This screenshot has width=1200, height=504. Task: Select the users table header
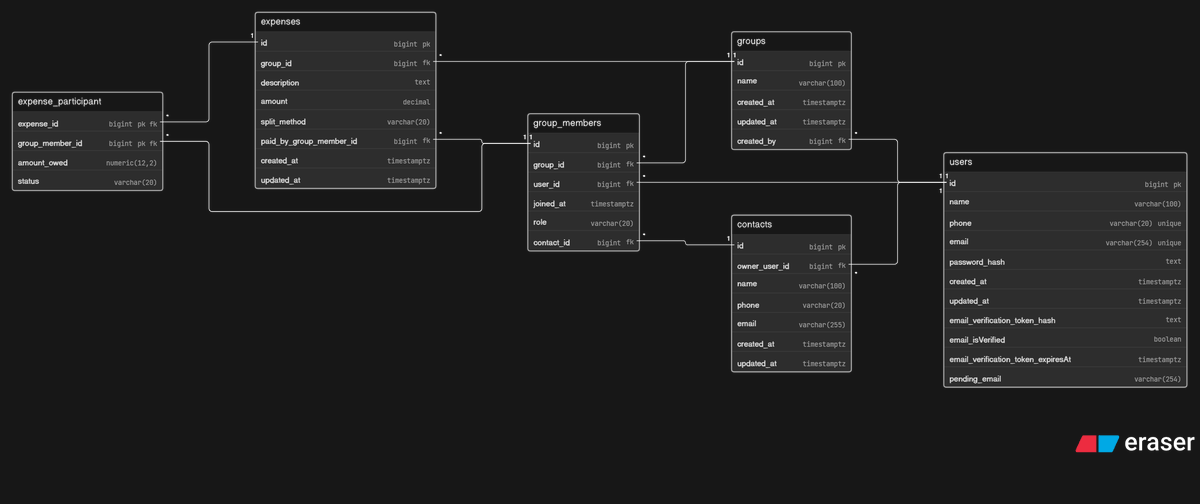(x=1065, y=162)
